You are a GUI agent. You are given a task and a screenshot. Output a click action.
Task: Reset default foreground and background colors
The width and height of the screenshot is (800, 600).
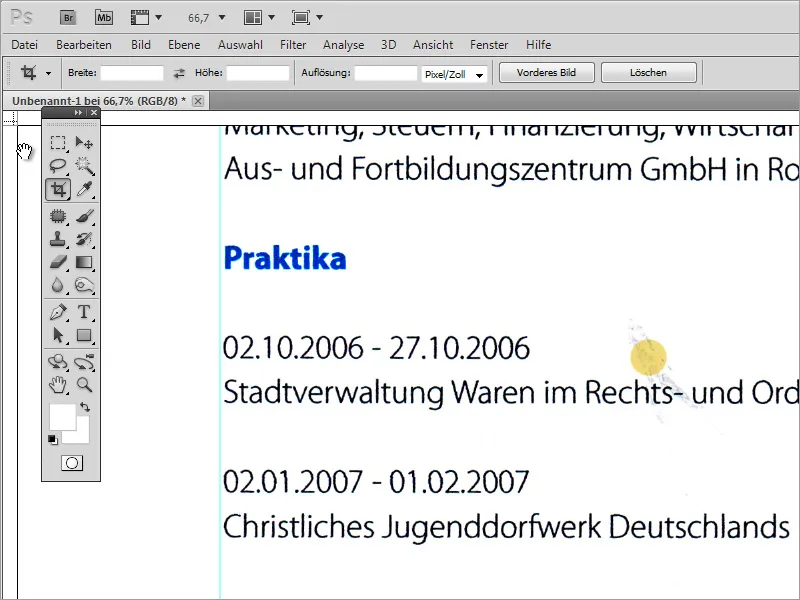click(x=53, y=440)
